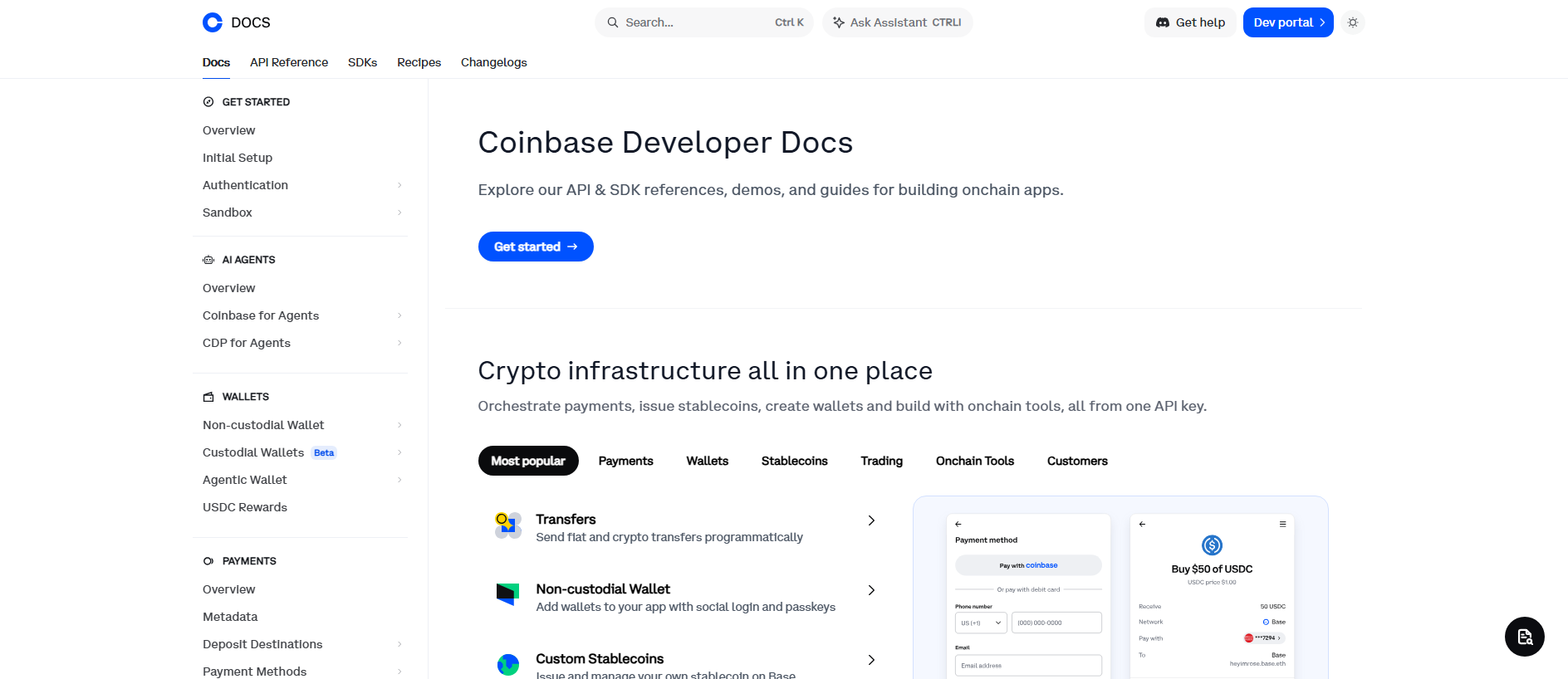Image resolution: width=1568 pixels, height=679 pixels.
Task: Open the API Reference tab
Action: point(289,62)
